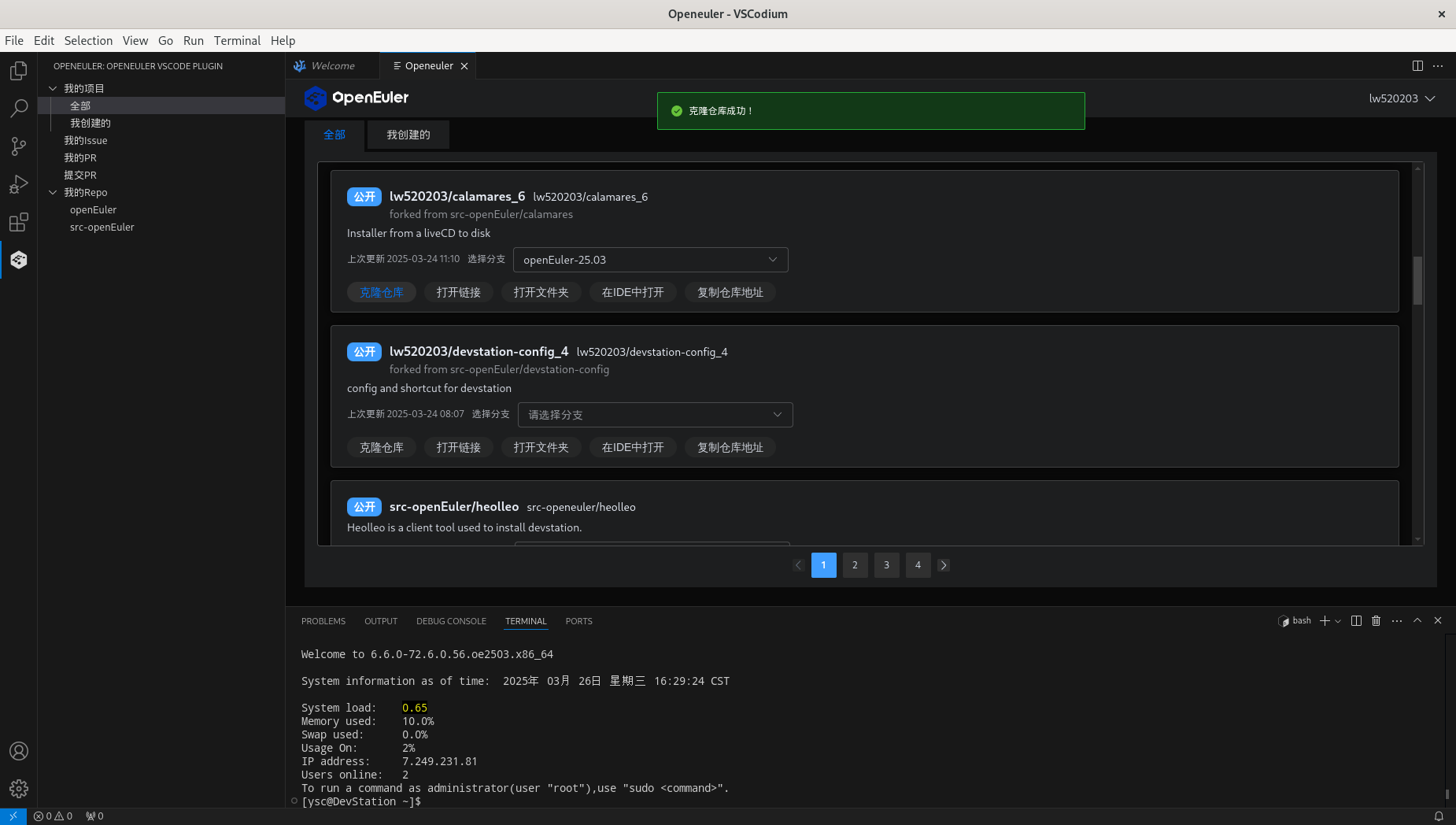Image resolution: width=1456 pixels, height=825 pixels.
Task: Open the Manage gear icon
Action: tap(19, 788)
